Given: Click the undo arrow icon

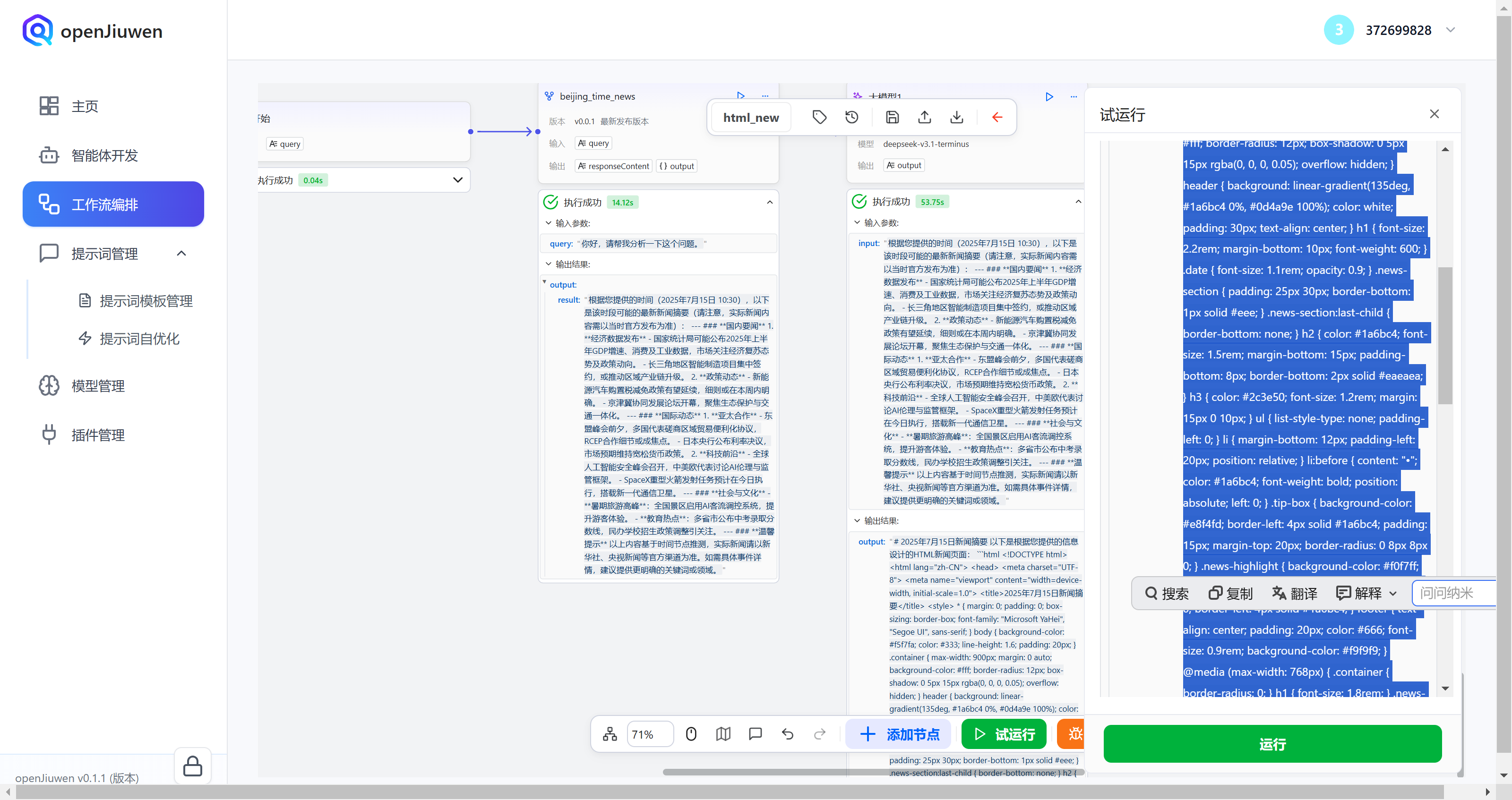Looking at the screenshot, I should click(x=788, y=734).
